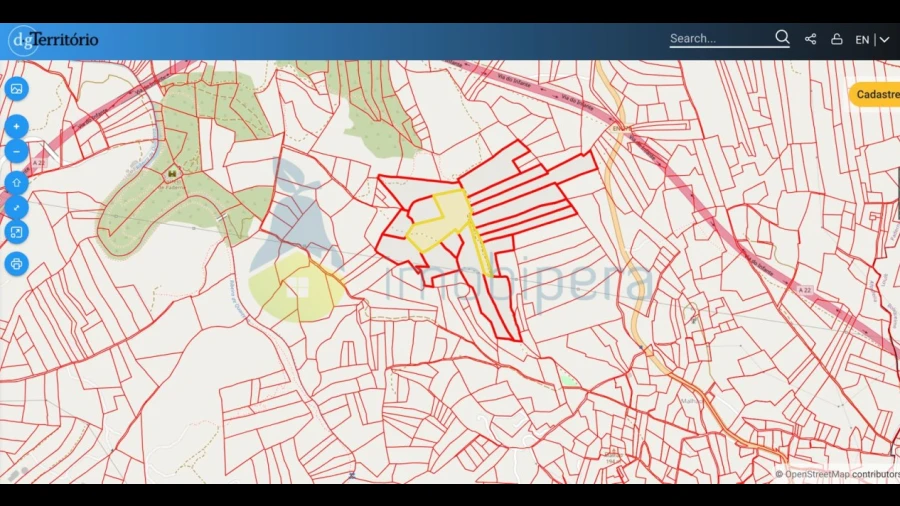Click the Search input field
900x506 pixels.
[720, 39]
